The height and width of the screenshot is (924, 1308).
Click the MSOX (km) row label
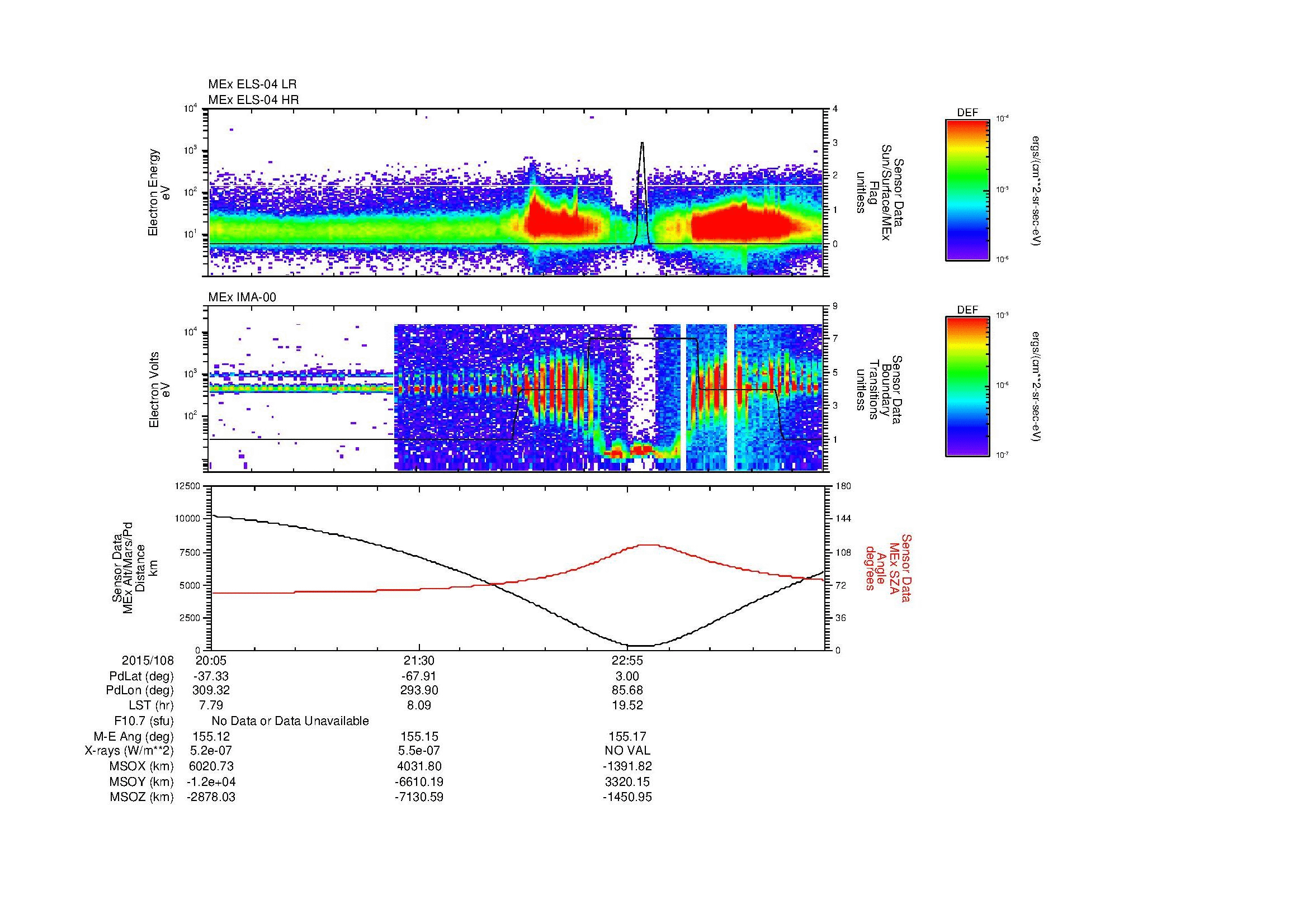pos(141,766)
